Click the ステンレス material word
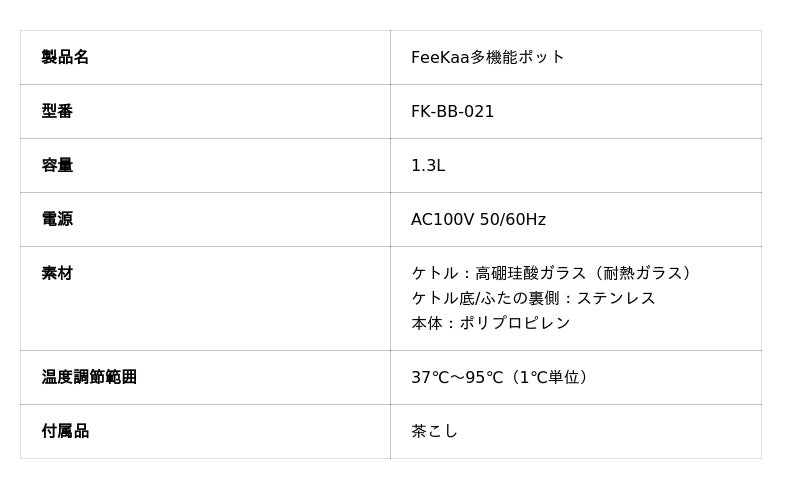Screen dimensions: 800x489 point(616,298)
